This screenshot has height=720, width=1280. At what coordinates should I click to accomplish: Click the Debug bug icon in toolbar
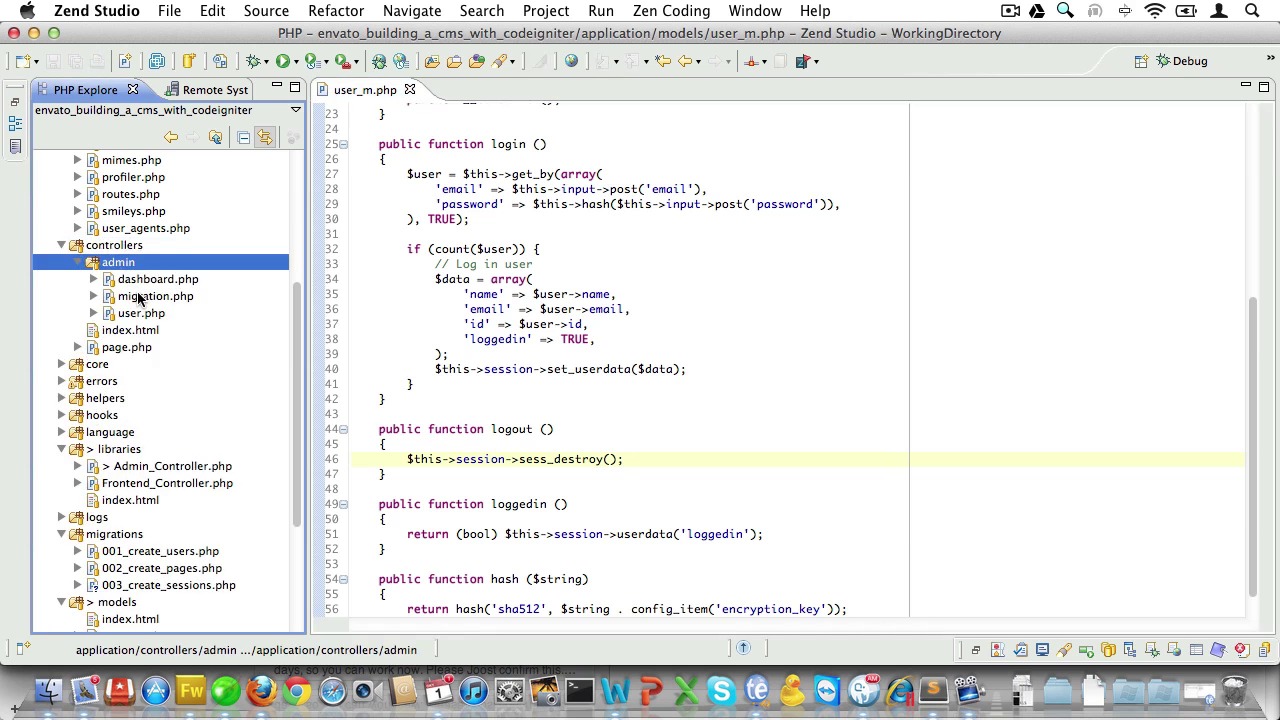tap(255, 61)
